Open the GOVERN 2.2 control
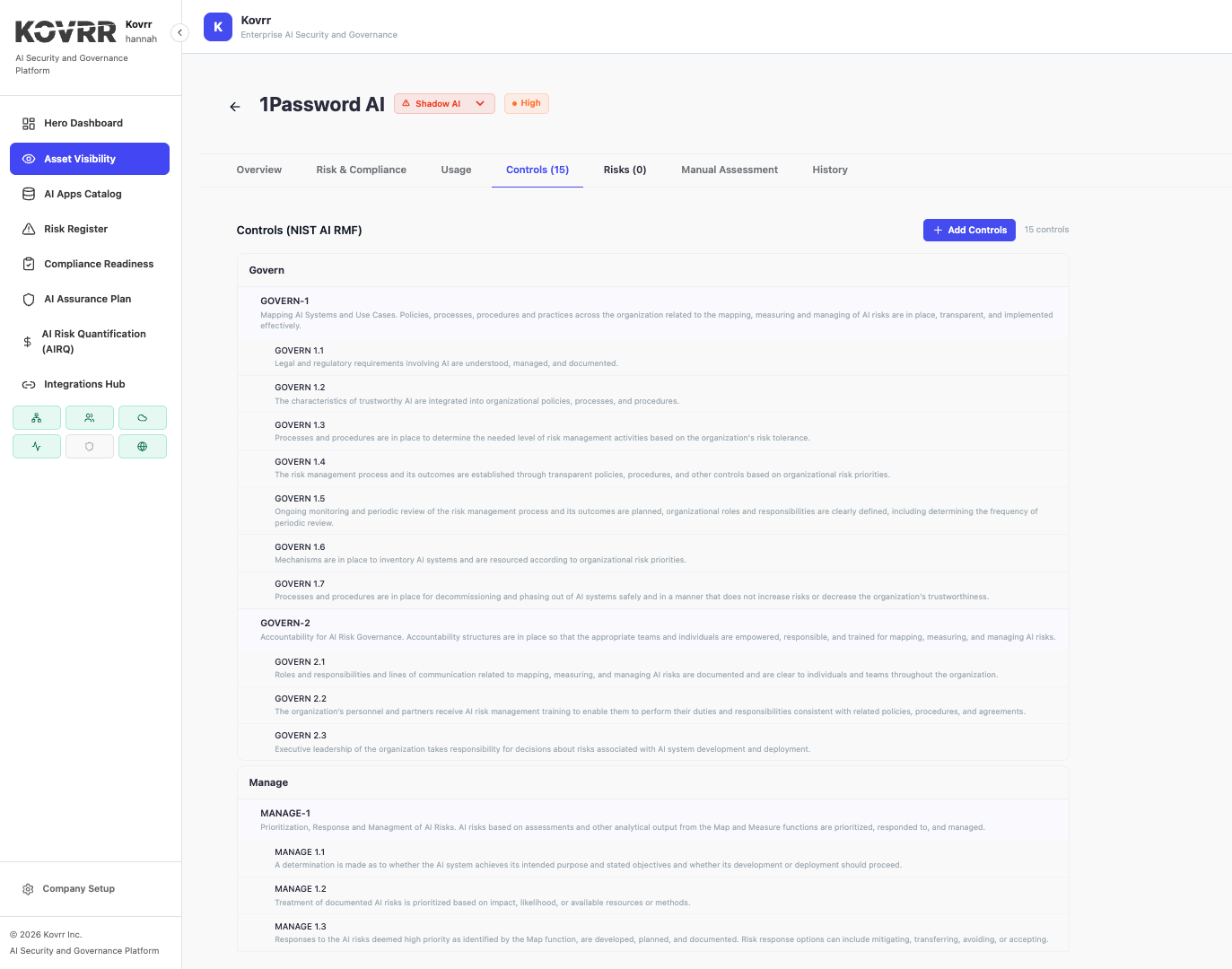This screenshot has height=969, width=1232. pyautogui.click(x=653, y=705)
